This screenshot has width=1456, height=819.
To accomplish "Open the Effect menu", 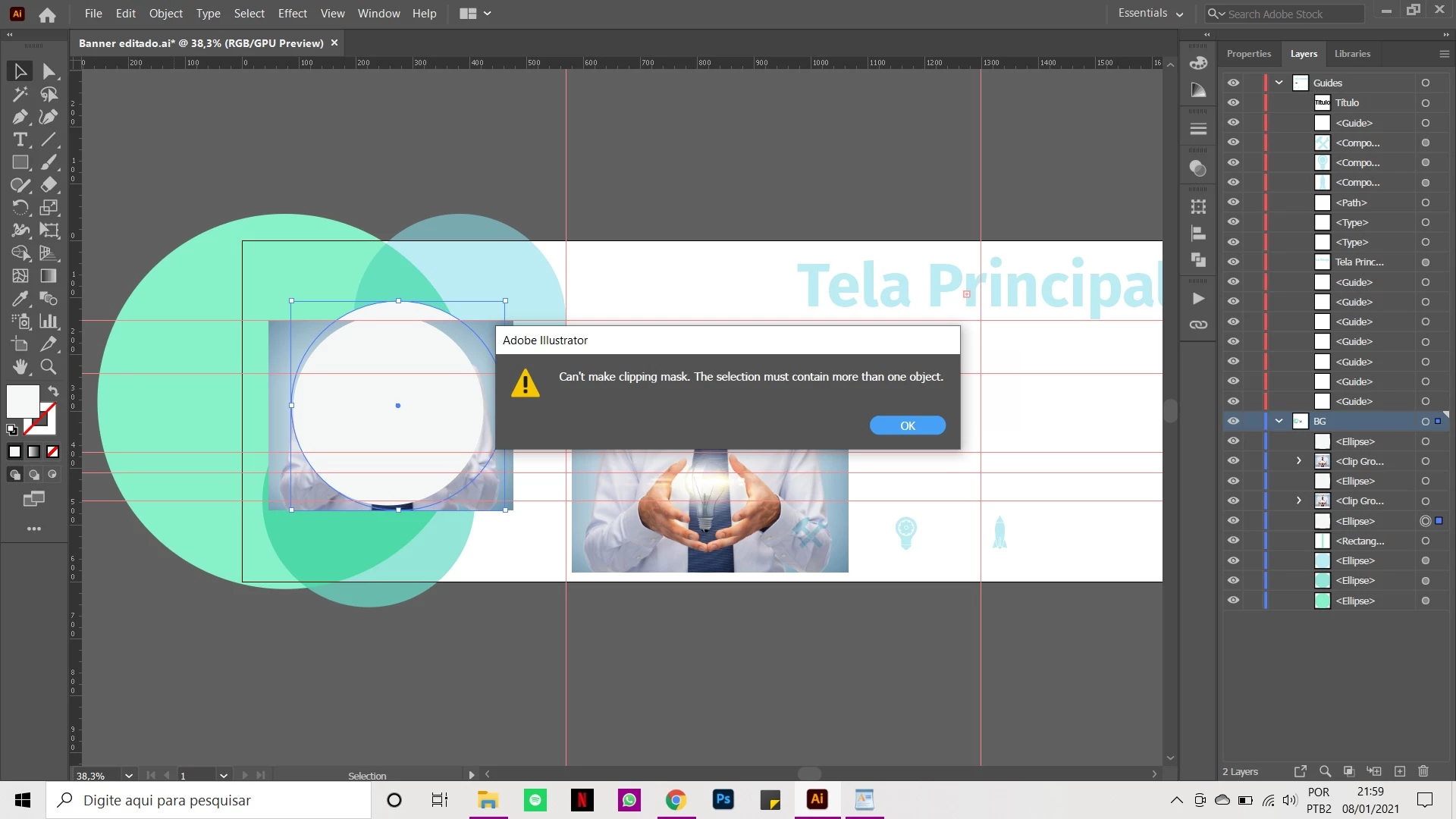I will point(292,13).
